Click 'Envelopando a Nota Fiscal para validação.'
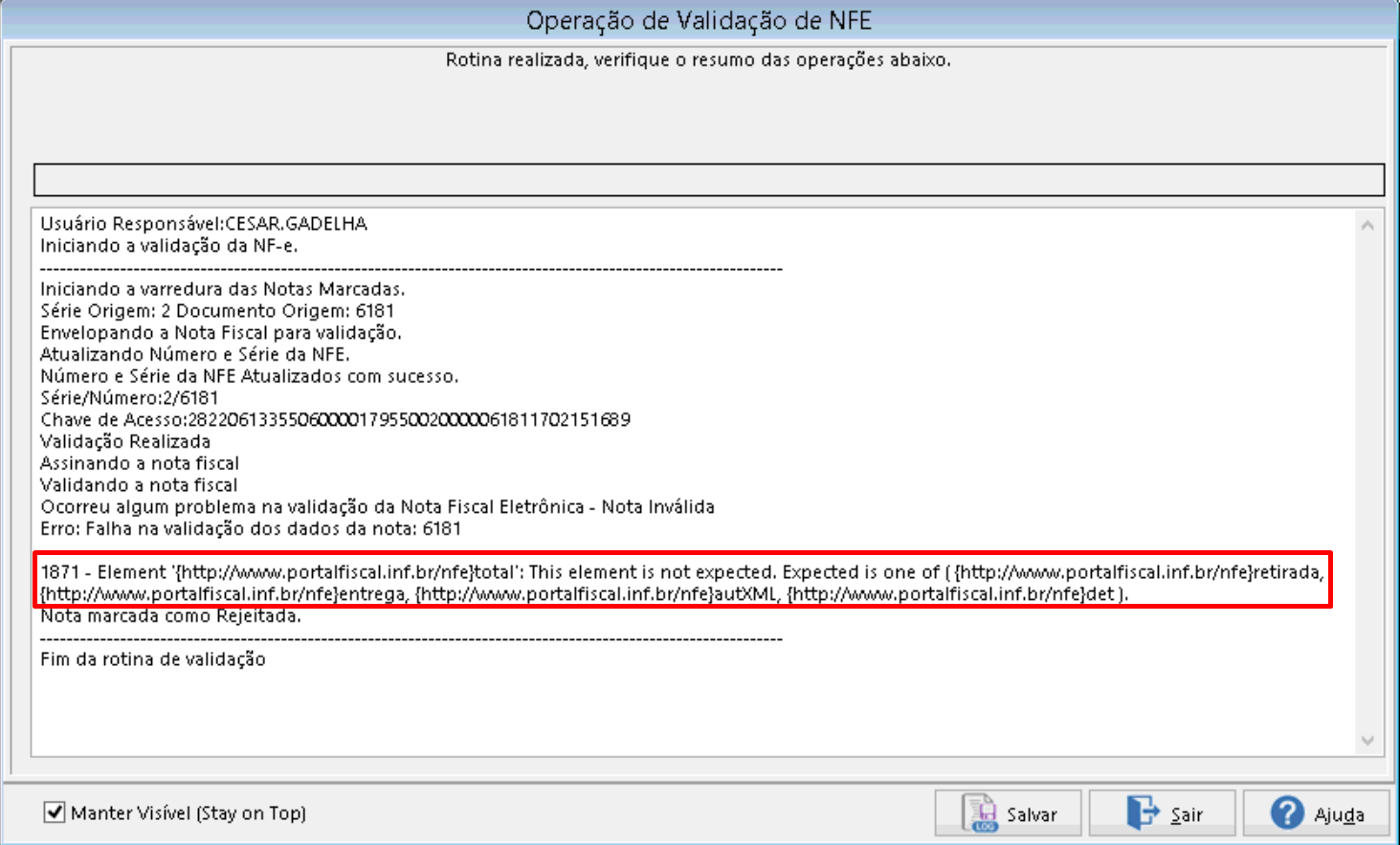 click(221, 333)
